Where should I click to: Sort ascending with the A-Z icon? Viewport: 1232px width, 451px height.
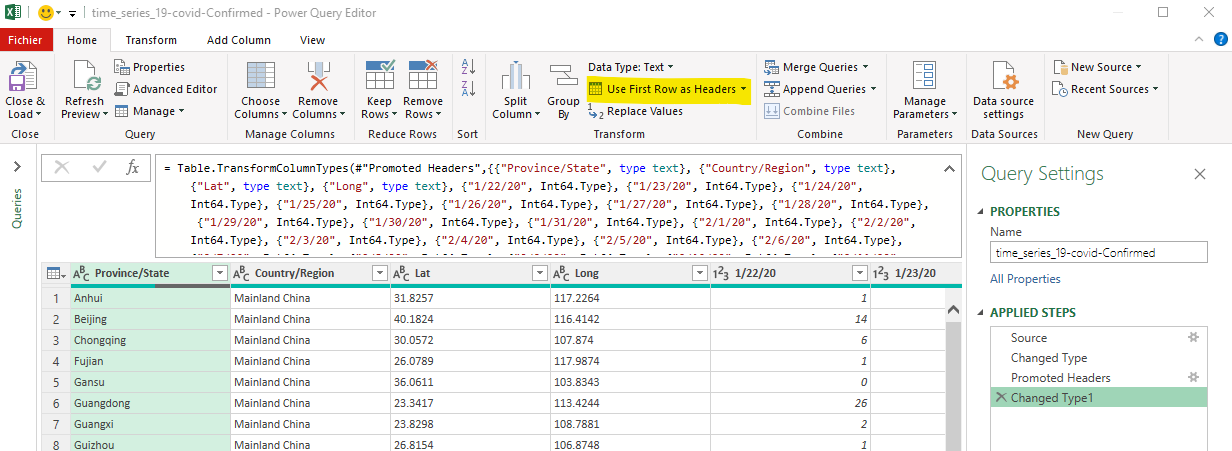tap(468, 67)
